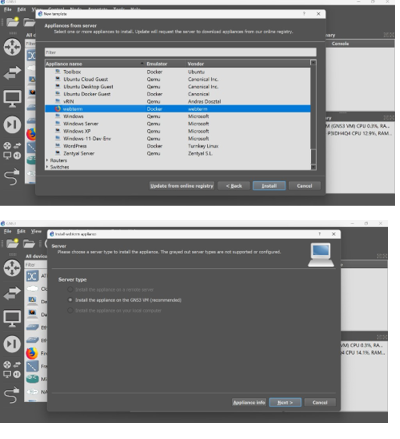Image resolution: width=400 pixels, height=439 pixels.
Task: Browse end devices monitor icon, lower screenshot
Action: tap(12, 319)
